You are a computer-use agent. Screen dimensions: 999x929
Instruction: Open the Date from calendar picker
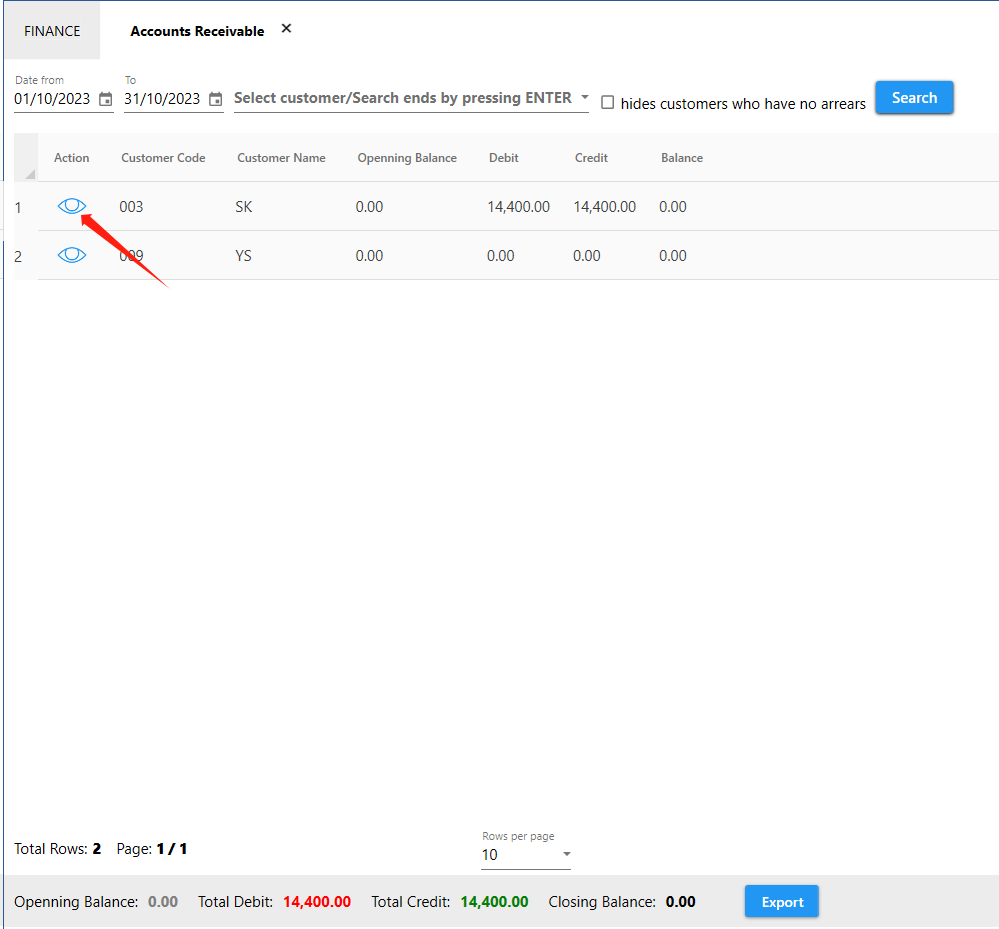point(106,99)
